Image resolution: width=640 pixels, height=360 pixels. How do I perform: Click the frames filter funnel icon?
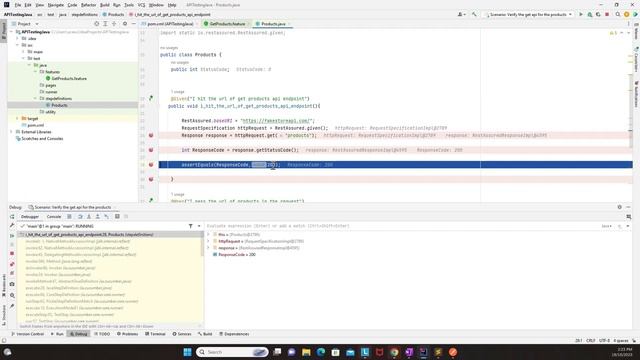[190, 226]
